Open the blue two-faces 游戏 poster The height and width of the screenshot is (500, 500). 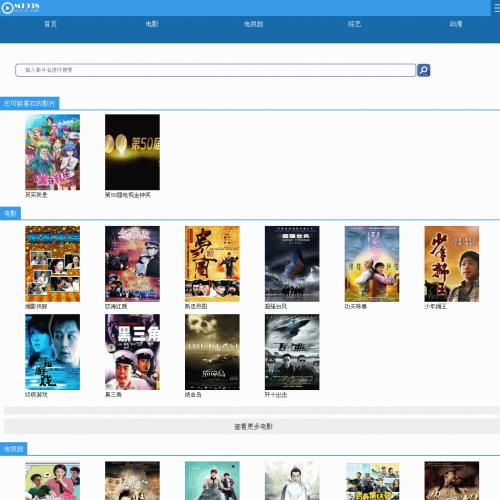53,352
